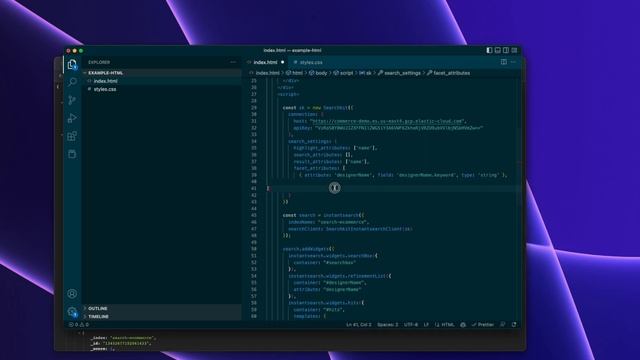Viewport: 640px width, 360px height.
Task: Click index.html in the breadcrumb
Action: point(267,73)
